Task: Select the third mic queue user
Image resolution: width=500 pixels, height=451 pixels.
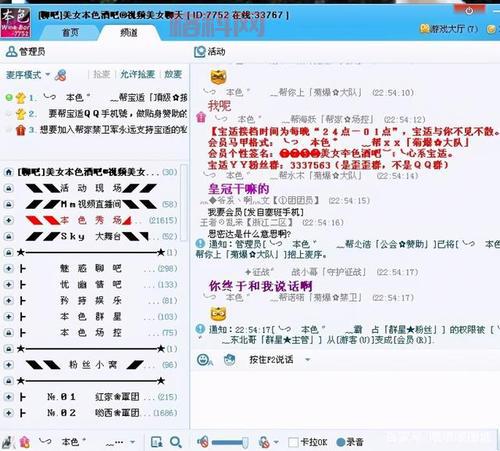Action: [x=96, y=130]
